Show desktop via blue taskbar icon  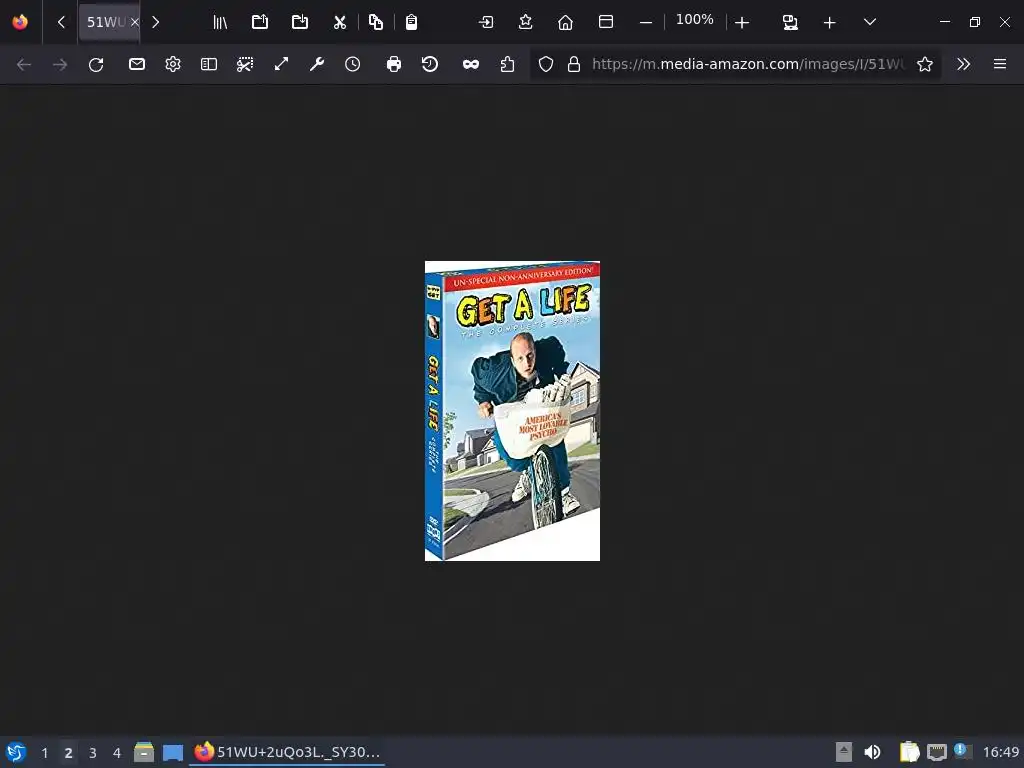click(x=172, y=753)
